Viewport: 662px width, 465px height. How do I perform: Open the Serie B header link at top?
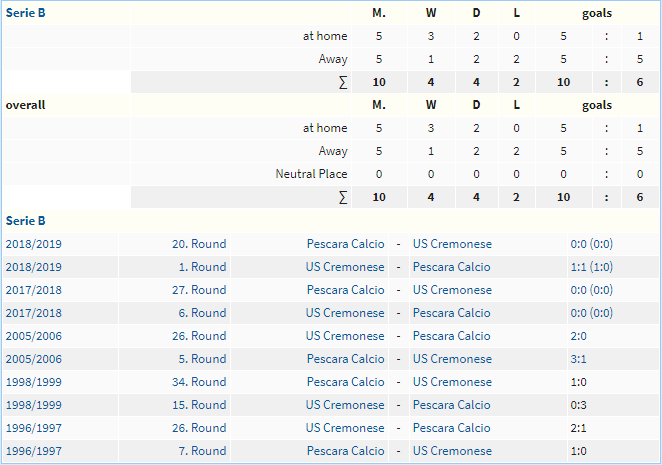click(25, 13)
